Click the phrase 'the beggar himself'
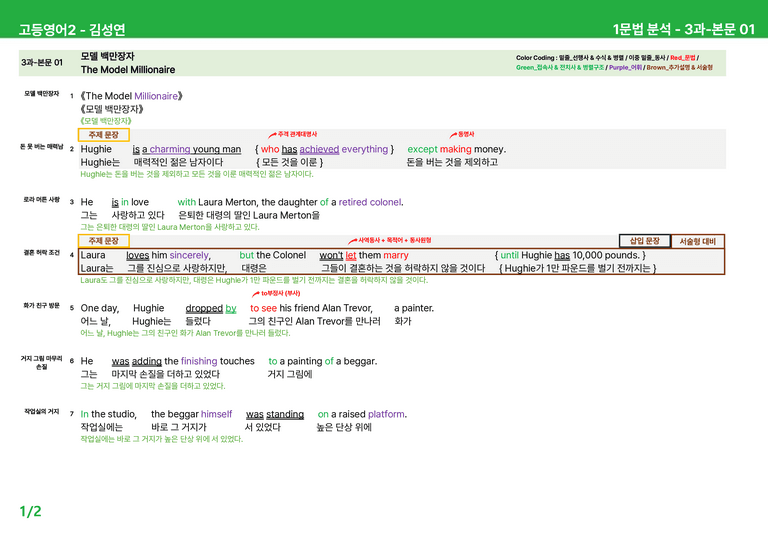The height and width of the screenshot is (543, 768). 192,414
